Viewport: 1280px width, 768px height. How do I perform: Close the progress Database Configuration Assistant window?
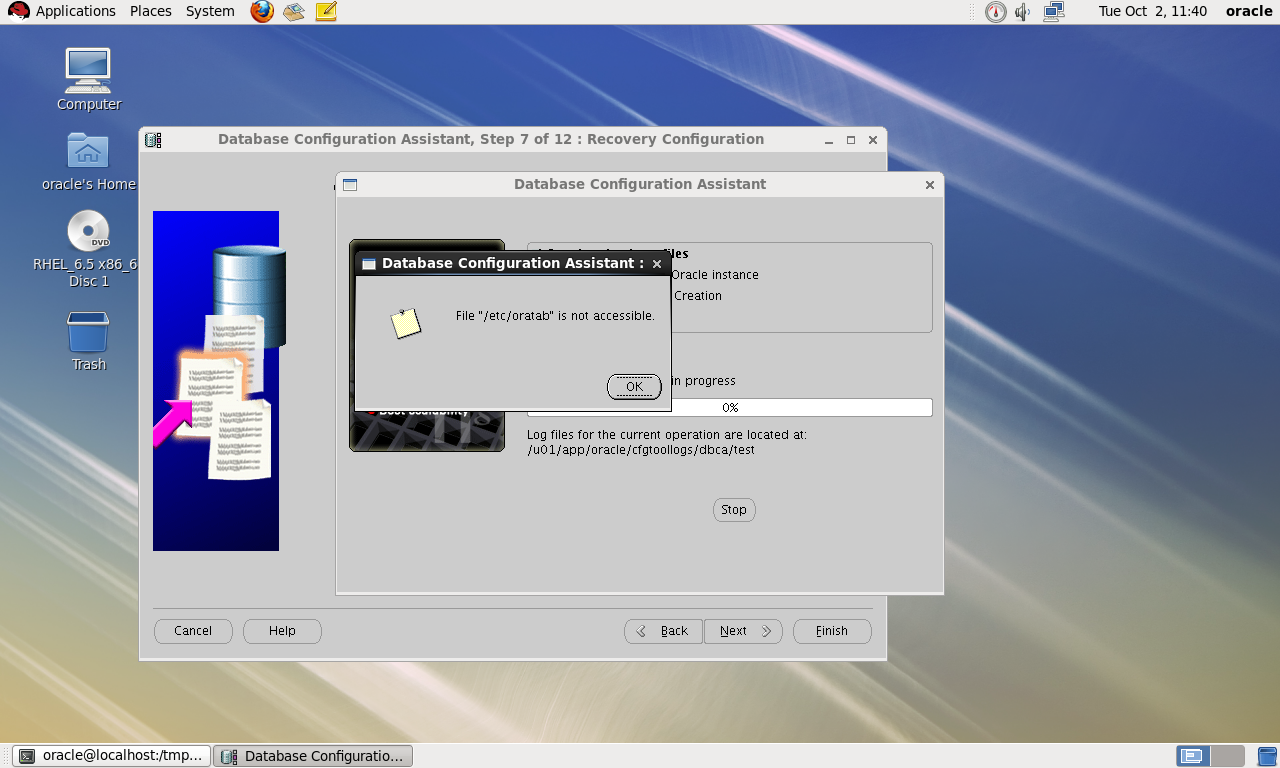tap(930, 185)
